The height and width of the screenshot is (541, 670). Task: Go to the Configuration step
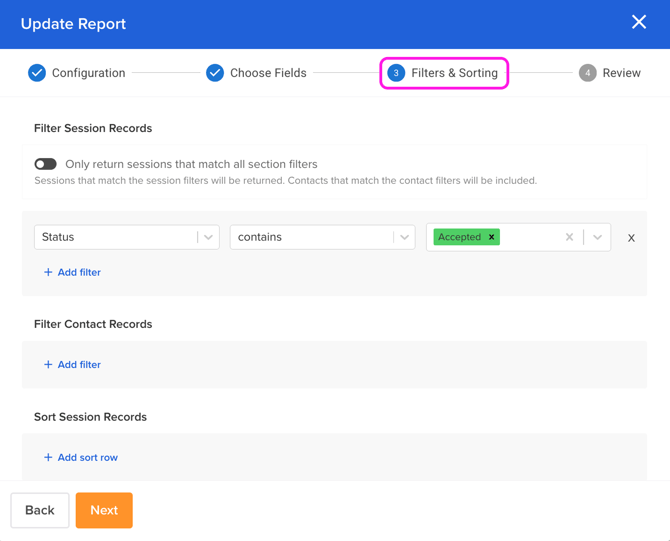coord(88,73)
